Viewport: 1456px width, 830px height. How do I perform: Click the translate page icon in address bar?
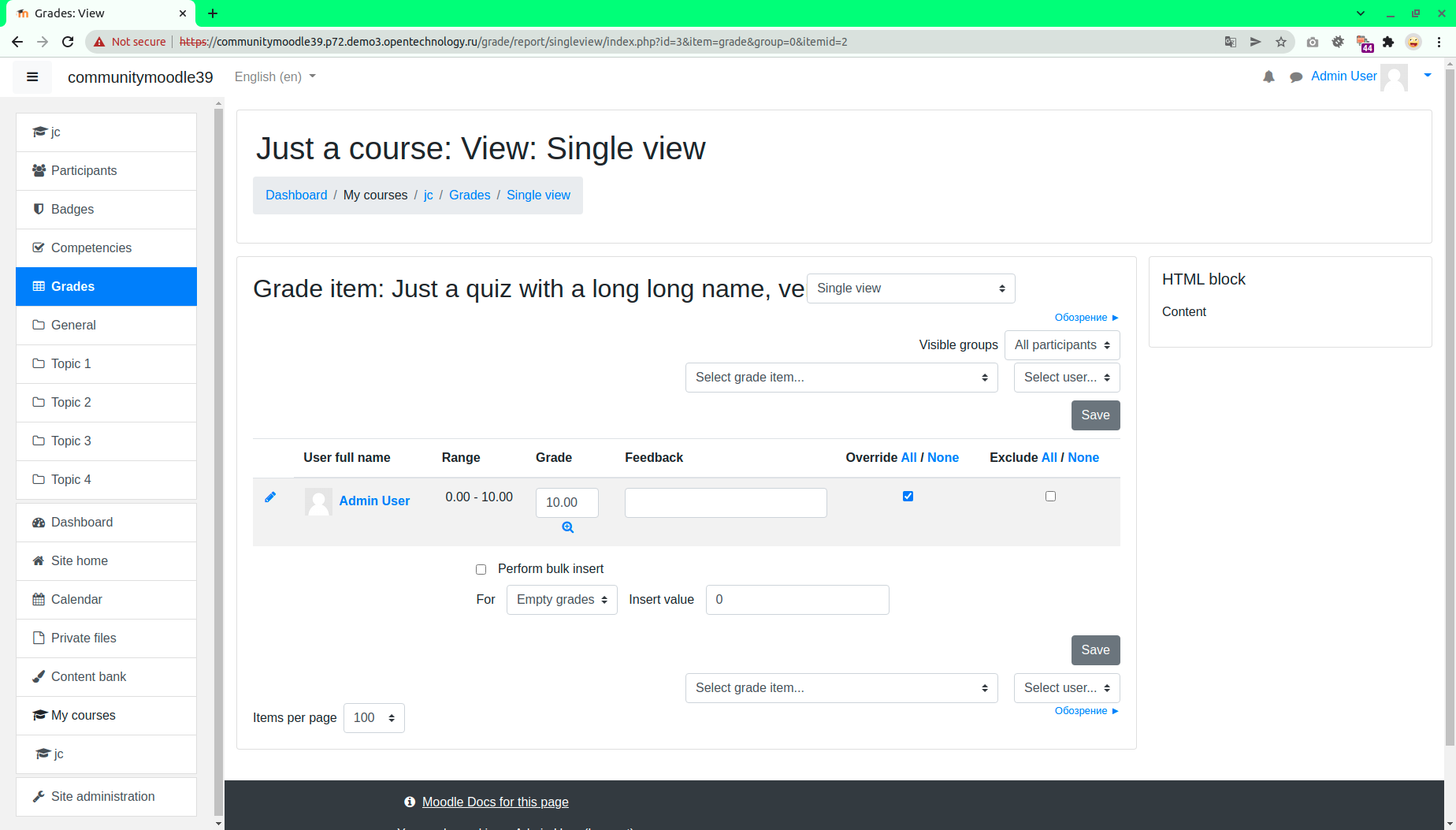click(x=1230, y=42)
